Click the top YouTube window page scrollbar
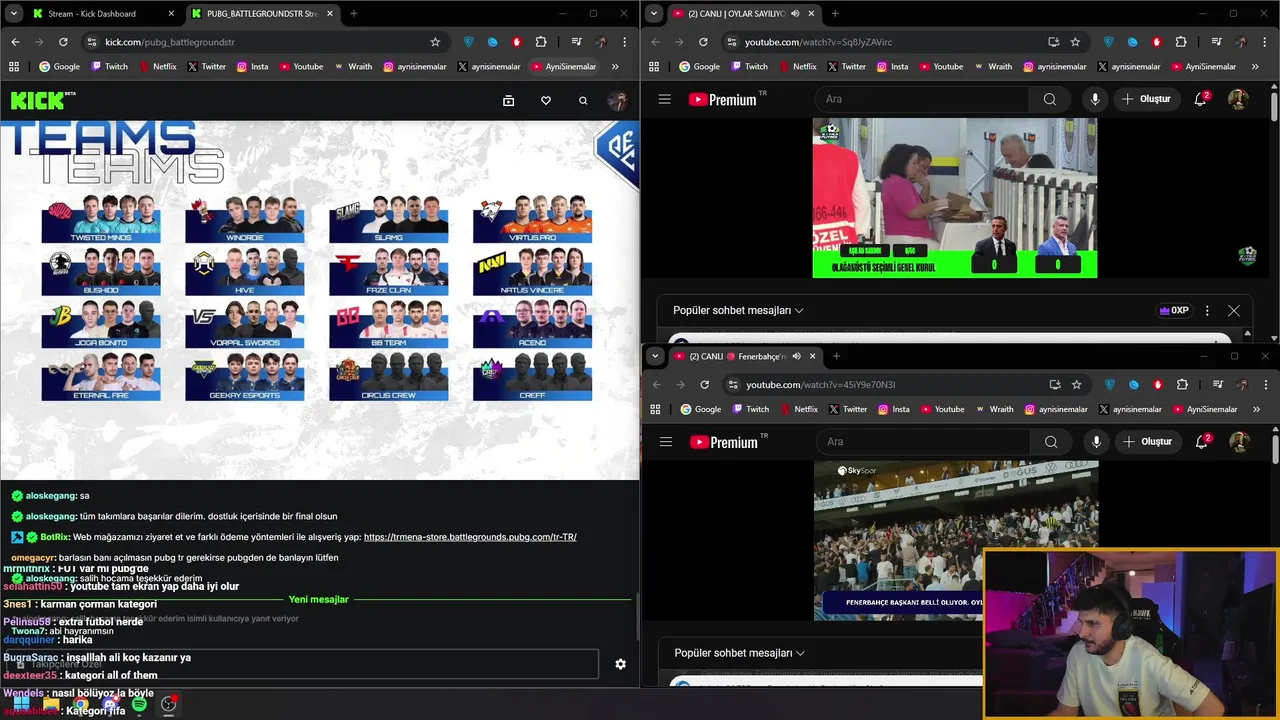This screenshot has height=720, width=1280. click(x=1274, y=107)
